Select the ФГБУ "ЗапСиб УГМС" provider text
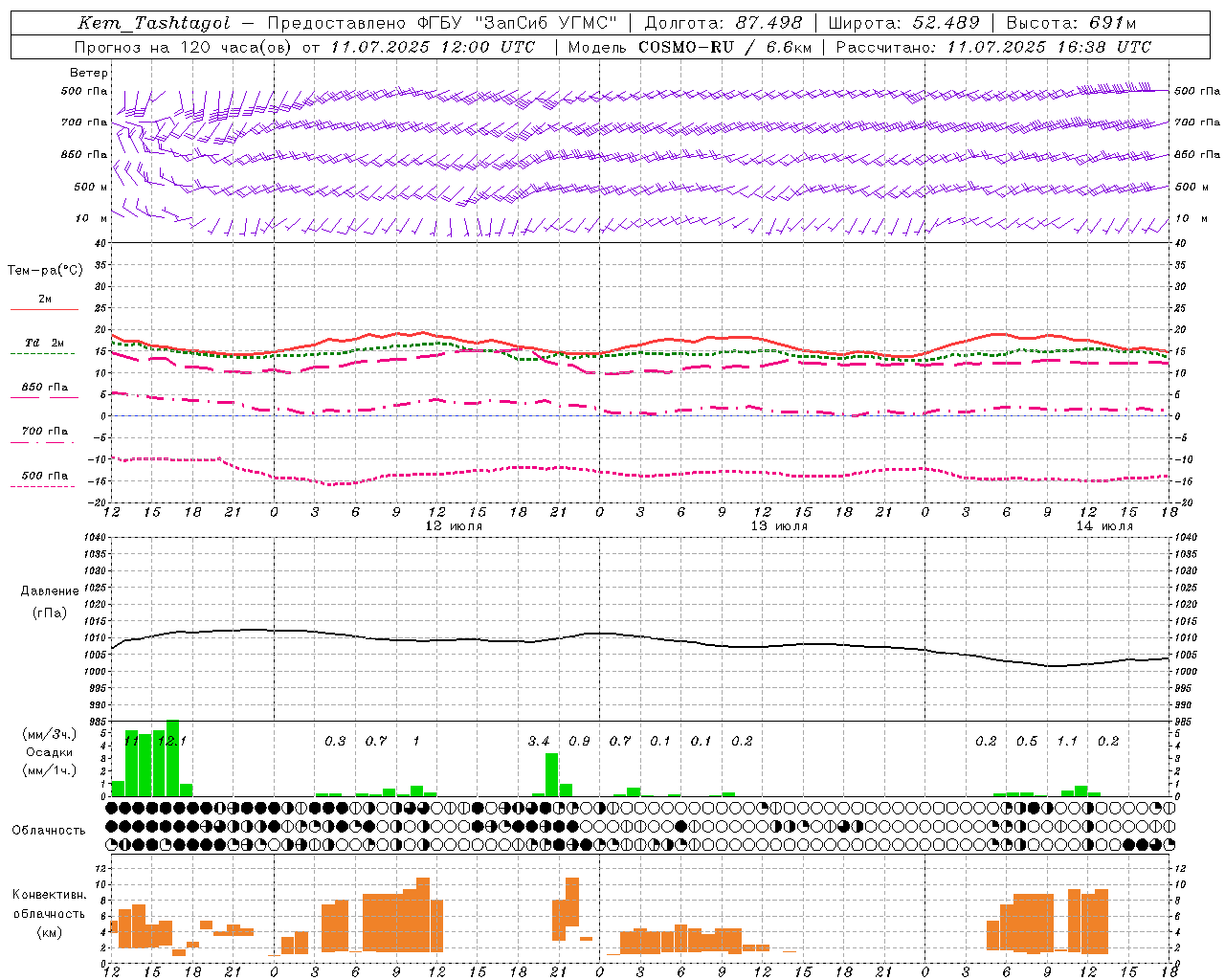 click(x=519, y=23)
